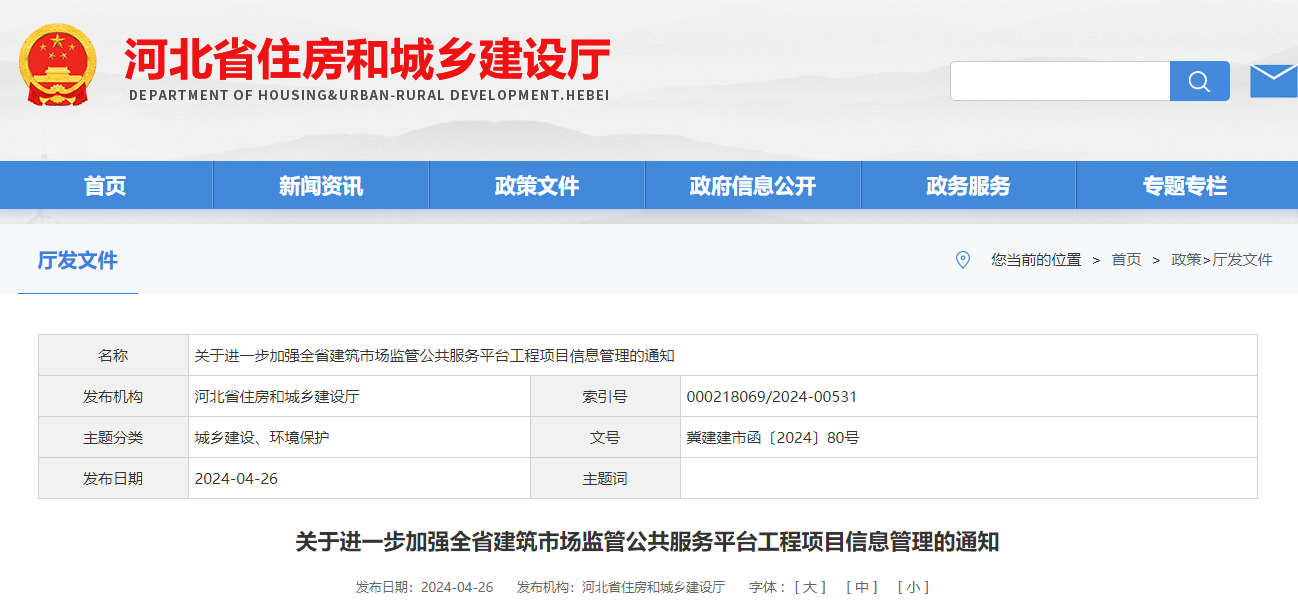
Task: Click the national emblem logo
Action: (59, 65)
